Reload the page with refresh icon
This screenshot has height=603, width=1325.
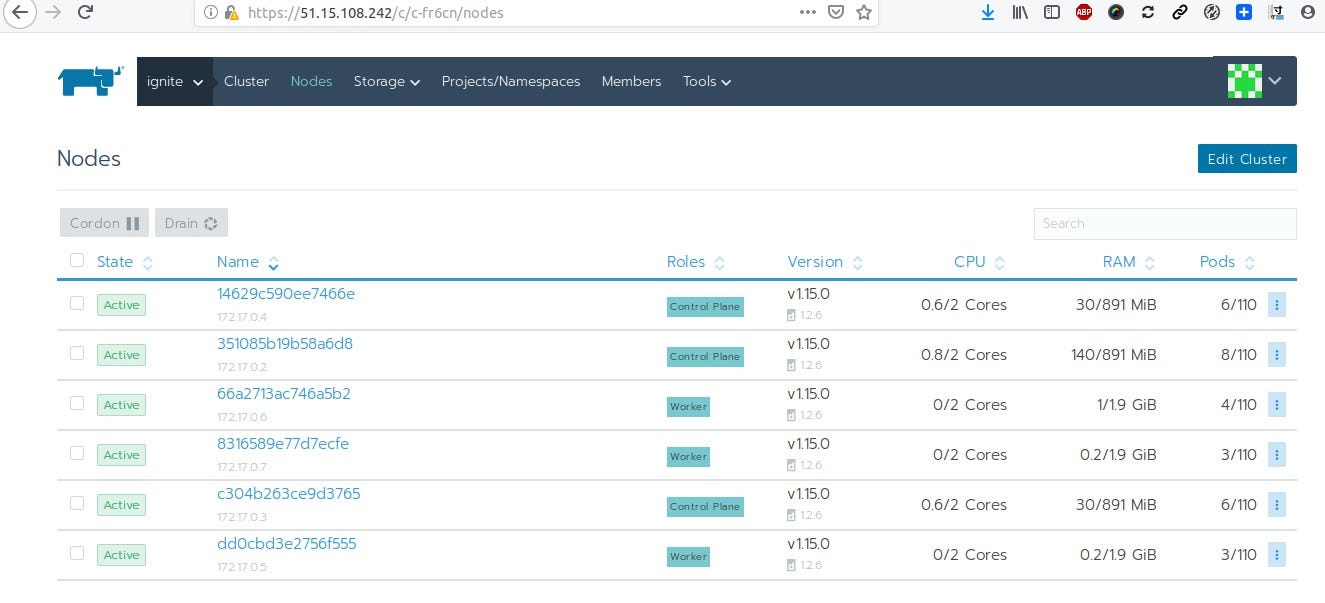click(x=85, y=13)
